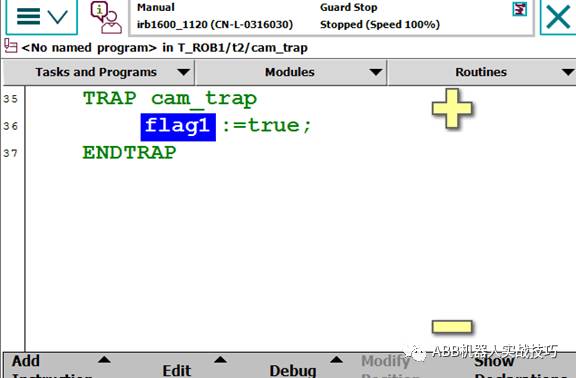Click line number 37

coord(11,153)
